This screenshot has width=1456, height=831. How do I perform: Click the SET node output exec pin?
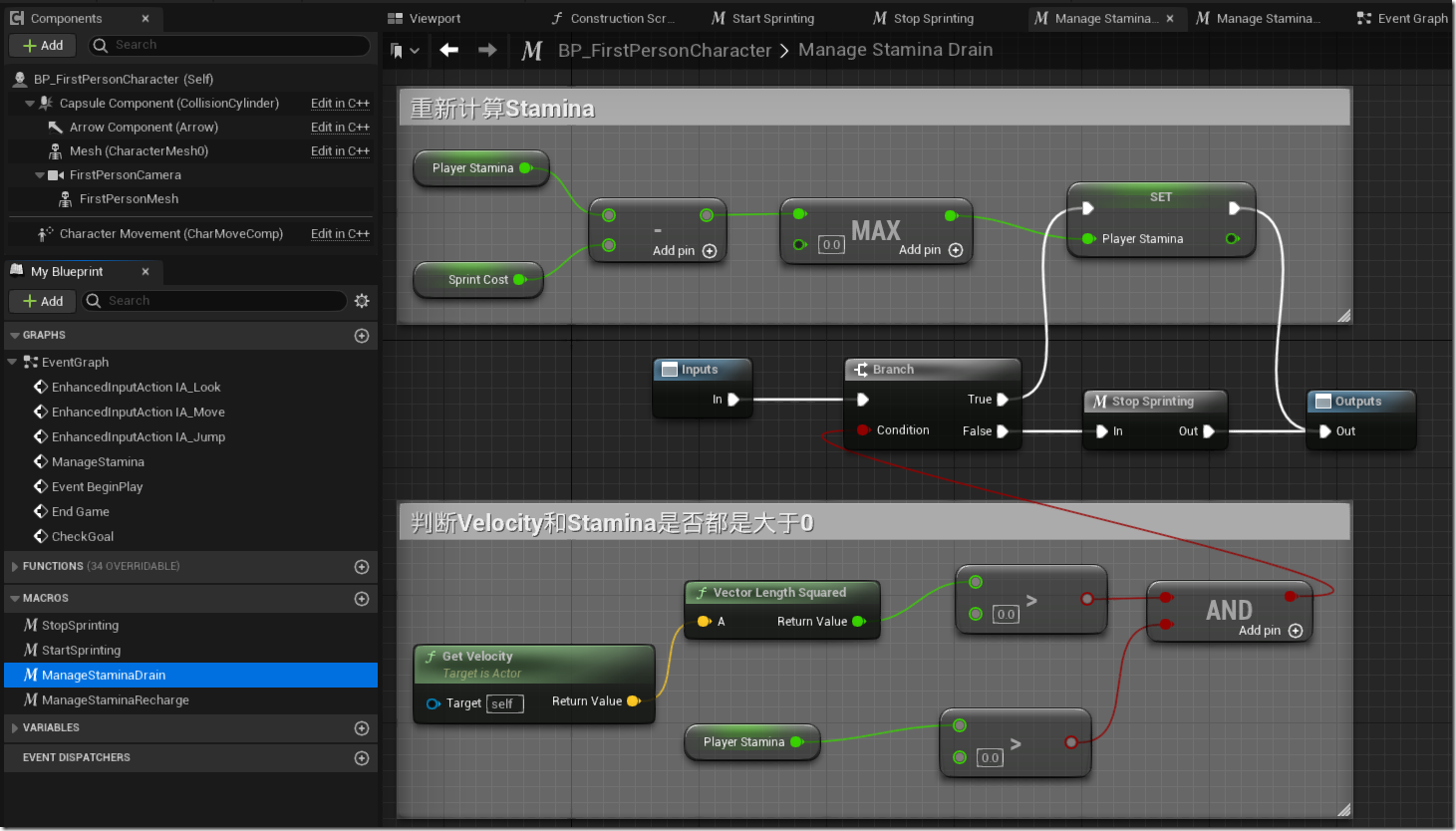tap(1234, 208)
